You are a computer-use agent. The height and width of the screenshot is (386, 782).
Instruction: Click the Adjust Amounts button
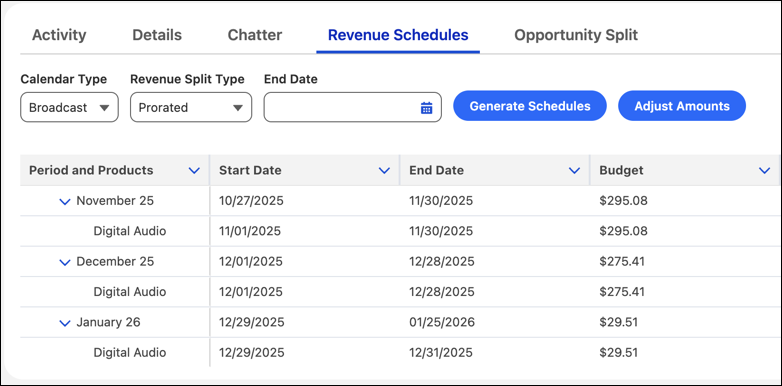click(682, 106)
